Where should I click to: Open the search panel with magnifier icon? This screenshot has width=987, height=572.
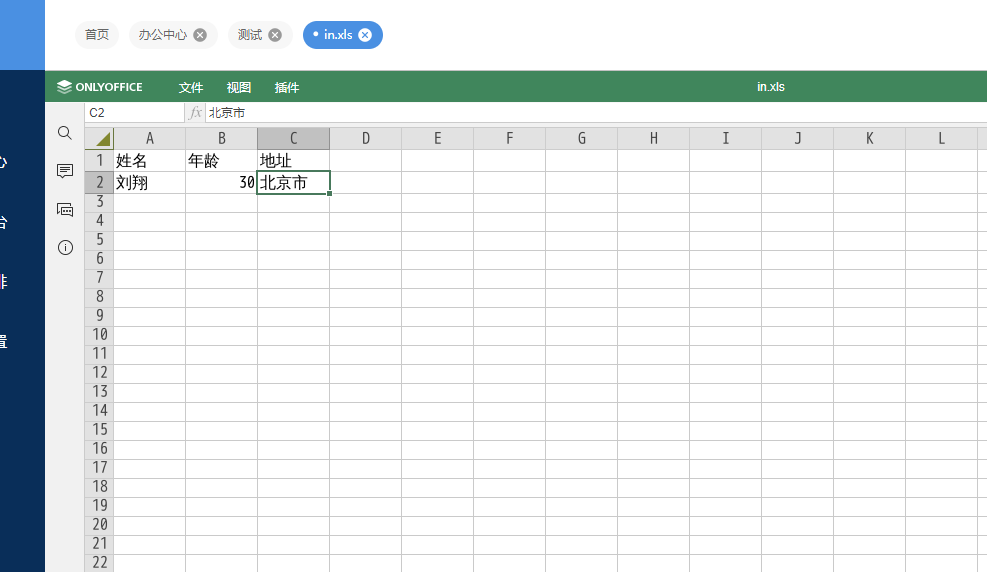tap(65, 133)
